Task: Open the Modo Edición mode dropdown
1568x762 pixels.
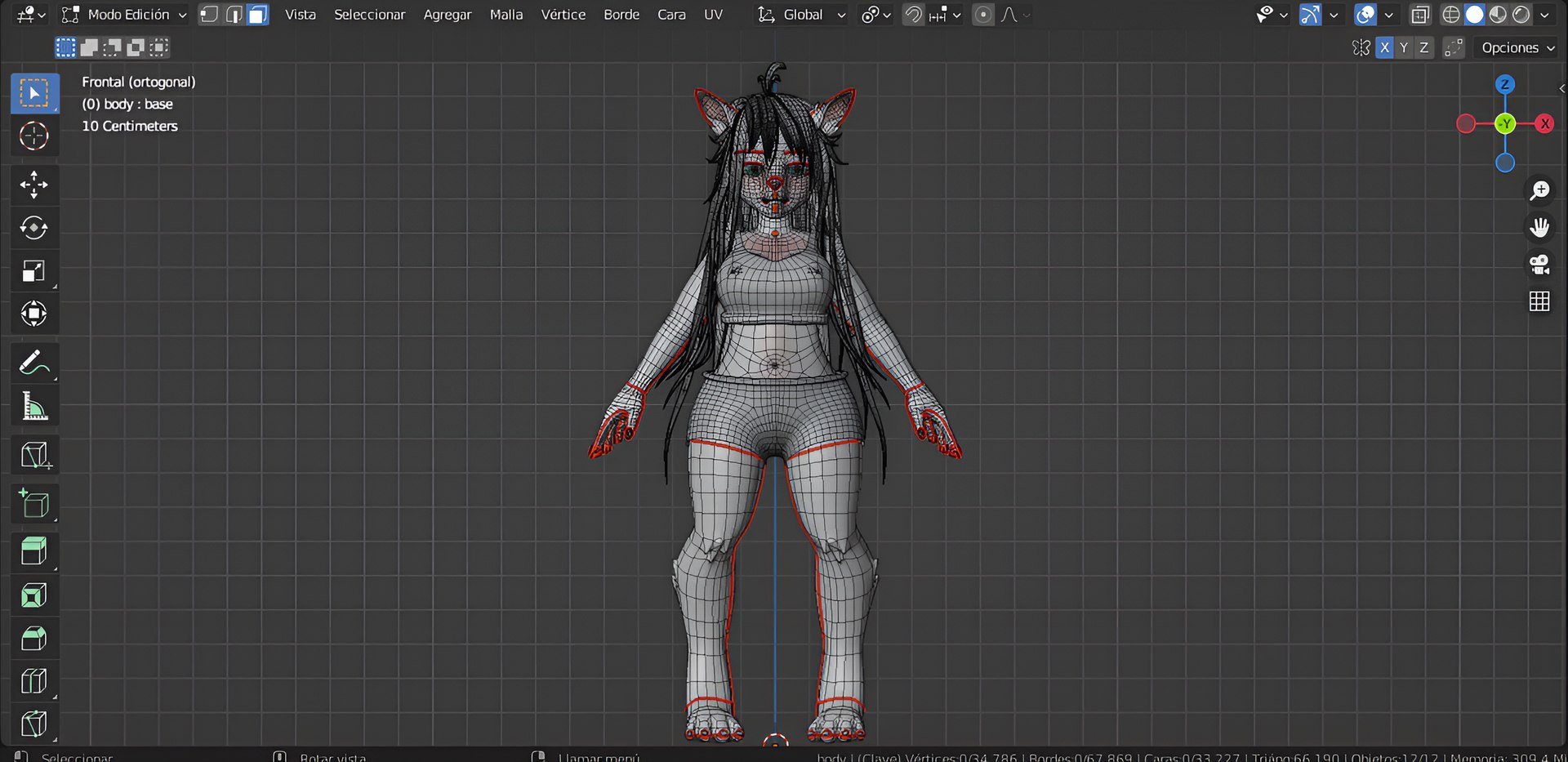Action: tap(125, 15)
